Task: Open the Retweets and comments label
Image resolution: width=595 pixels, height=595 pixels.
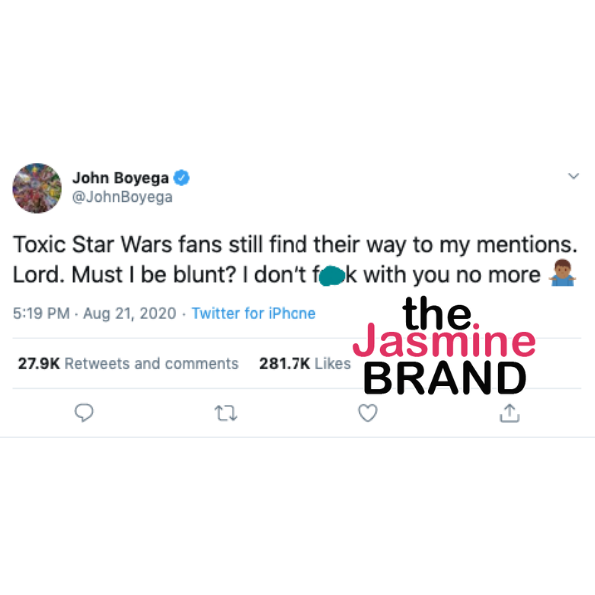Action: tap(151, 364)
